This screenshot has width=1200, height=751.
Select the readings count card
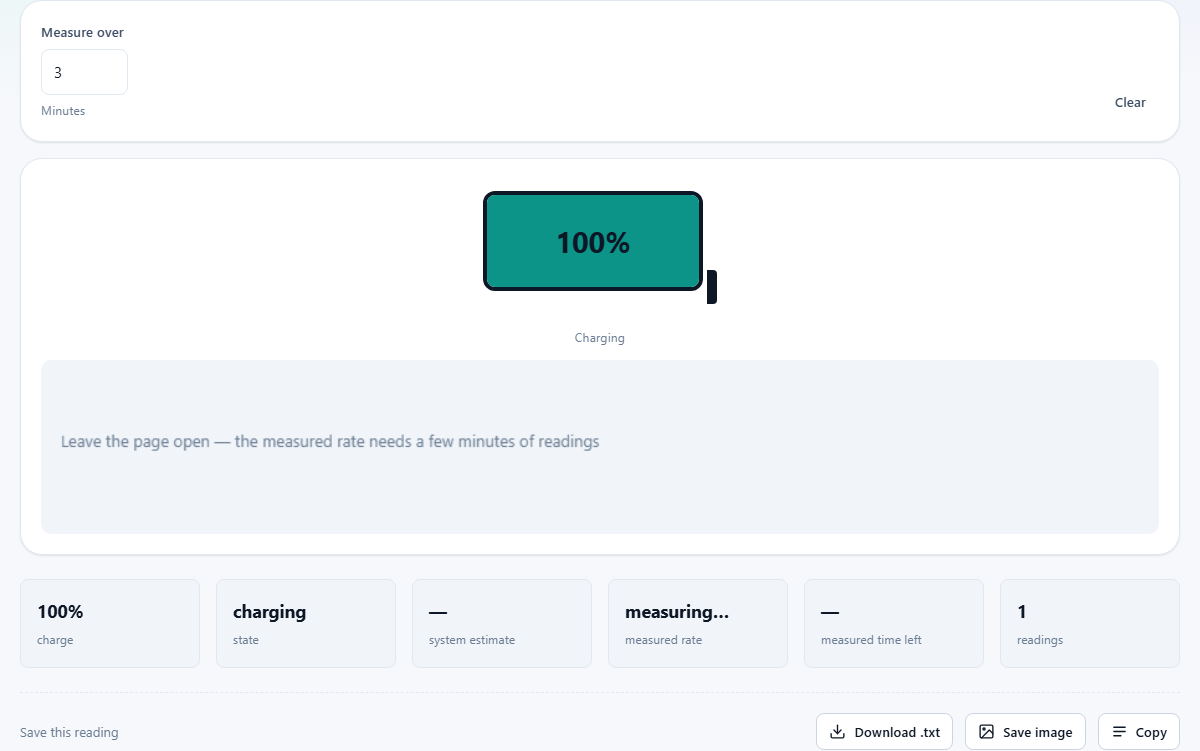[x=1090, y=623]
